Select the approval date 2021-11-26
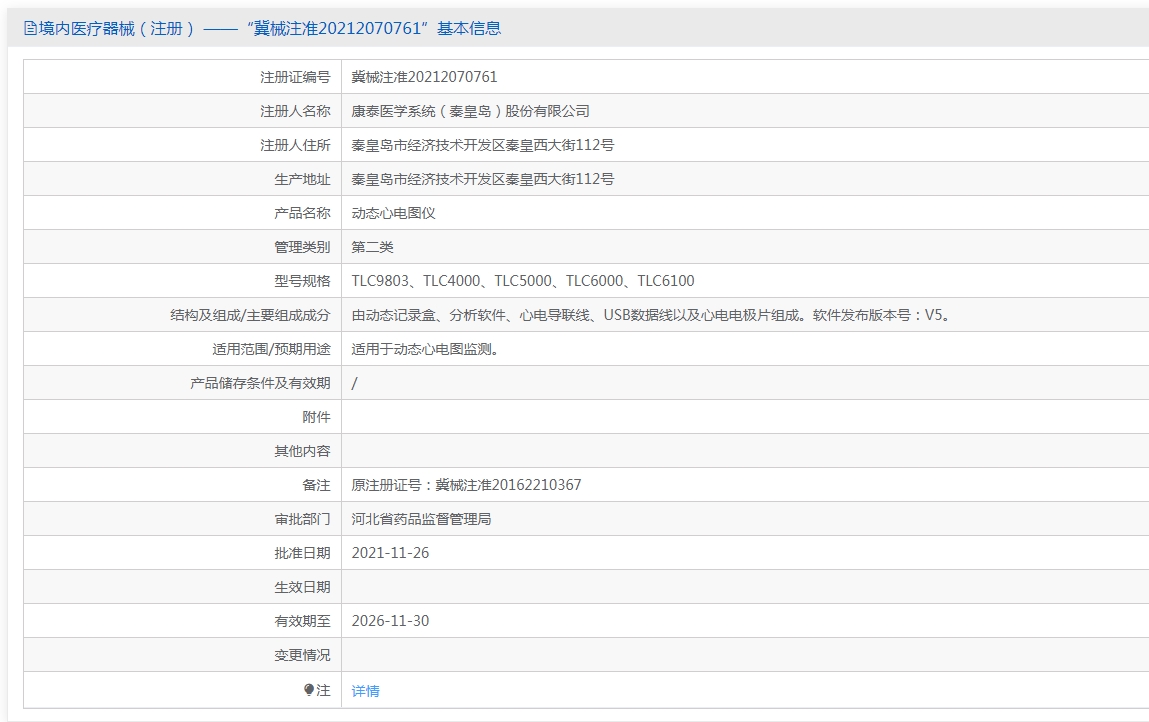Screen dimensions: 1149x722 point(391,553)
